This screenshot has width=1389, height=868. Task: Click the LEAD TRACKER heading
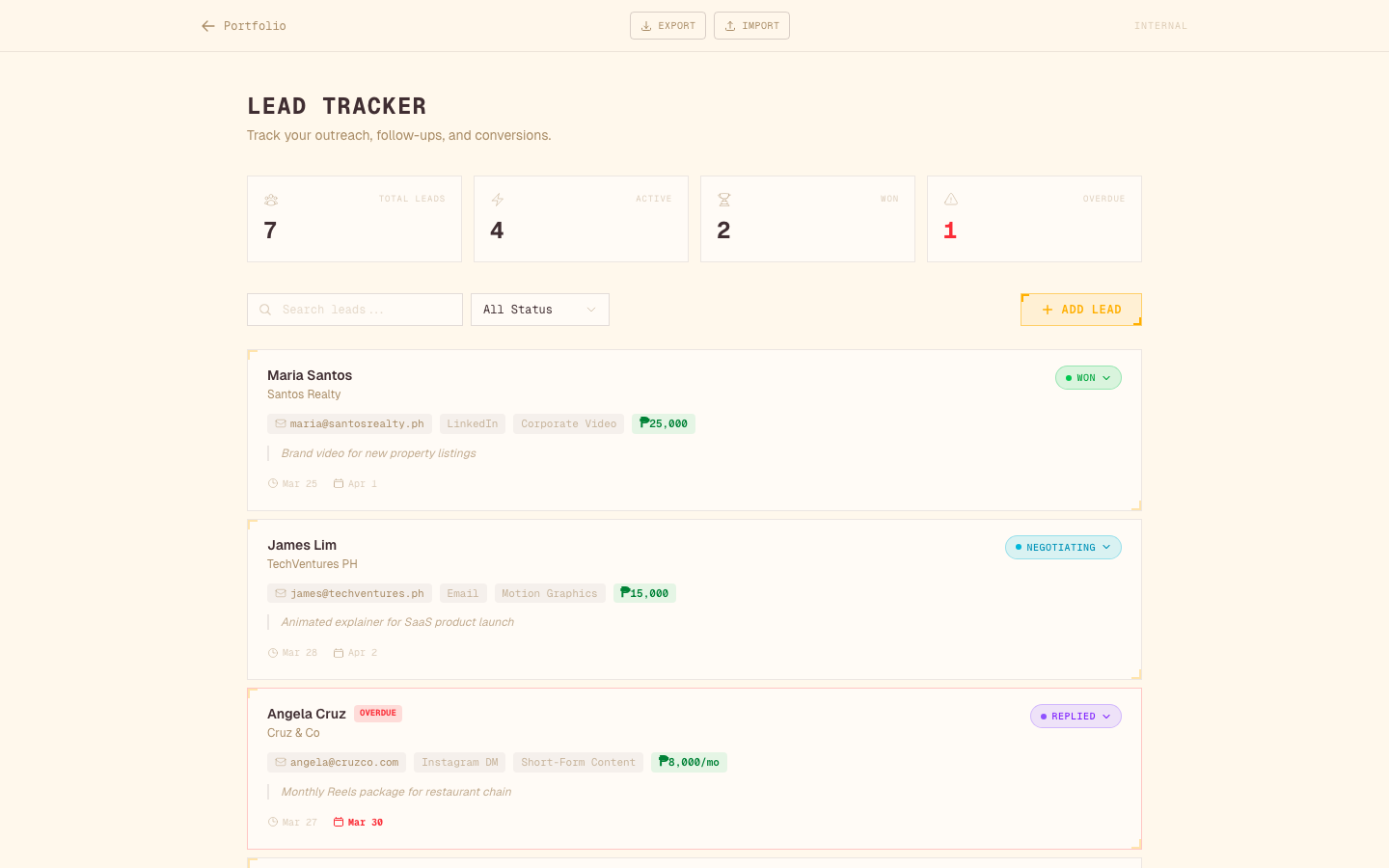click(337, 106)
